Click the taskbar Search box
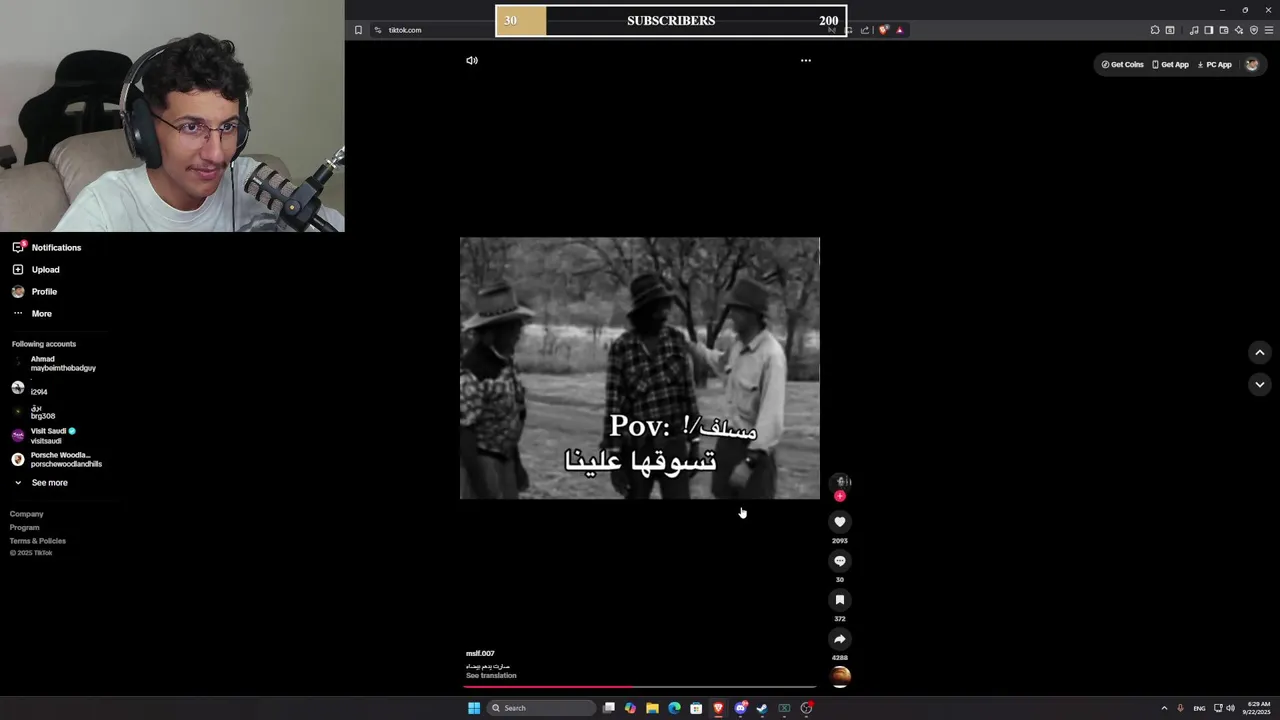The height and width of the screenshot is (720, 1280). click(541, 708)
